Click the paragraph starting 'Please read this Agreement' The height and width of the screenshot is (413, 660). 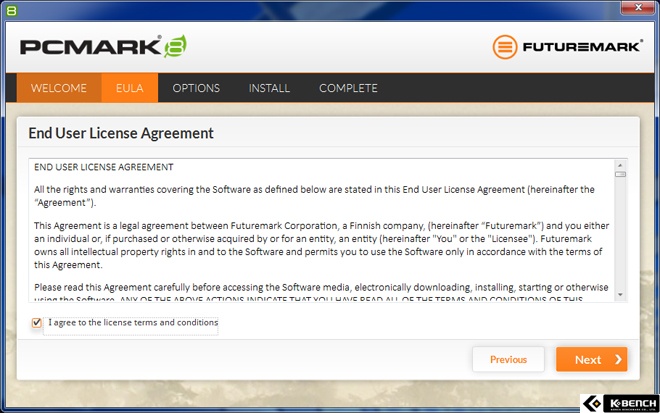pos(321,291)
